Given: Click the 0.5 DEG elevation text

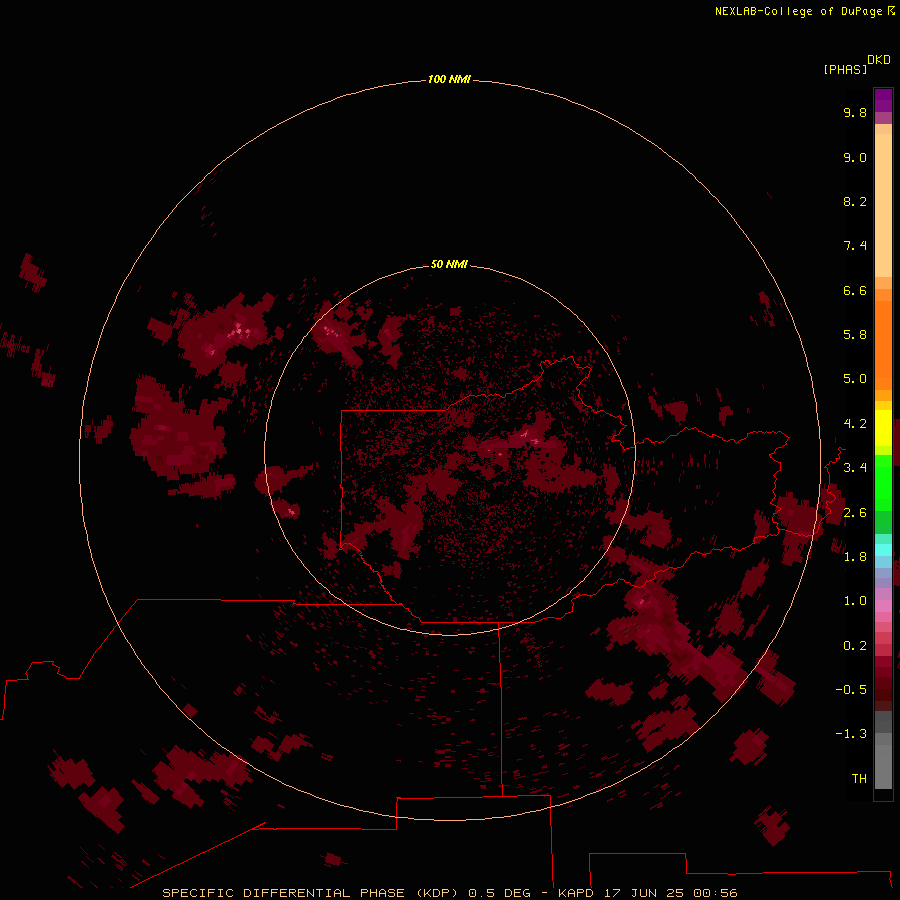Looking at the screenshot, I should (499, 893).
